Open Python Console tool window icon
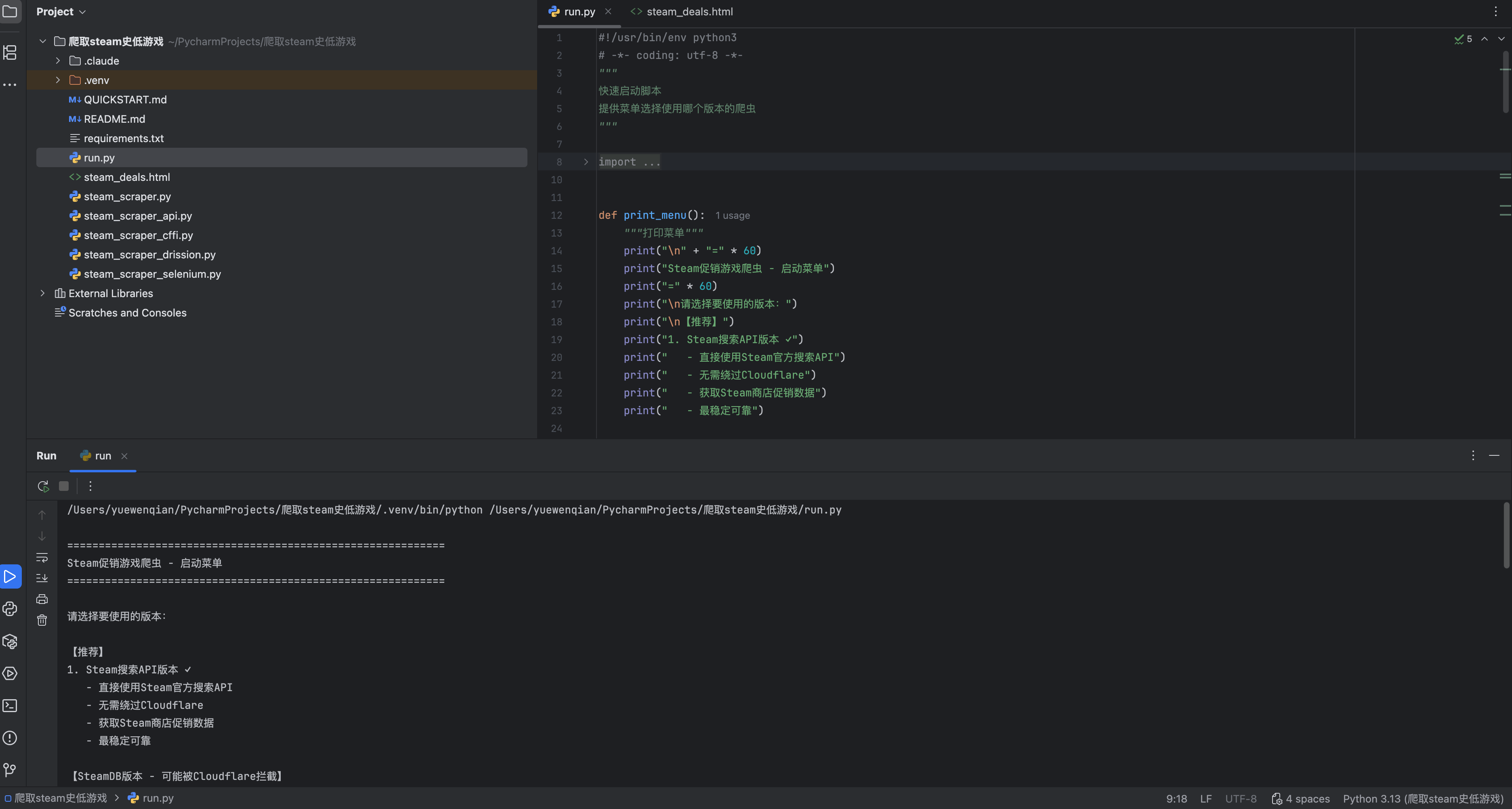The height and width of the screenshot is (809, 1512). [x=10, y=609]
